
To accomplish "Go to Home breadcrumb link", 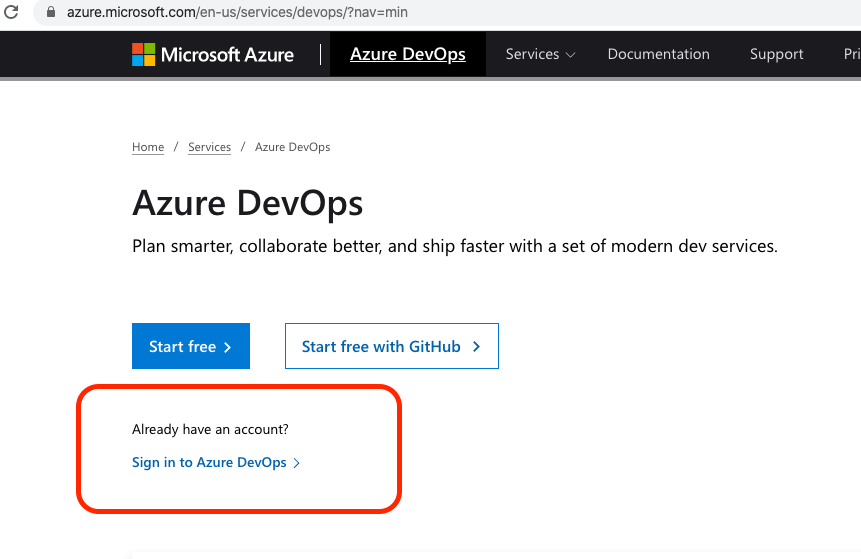I will click(x=148, y=147).
